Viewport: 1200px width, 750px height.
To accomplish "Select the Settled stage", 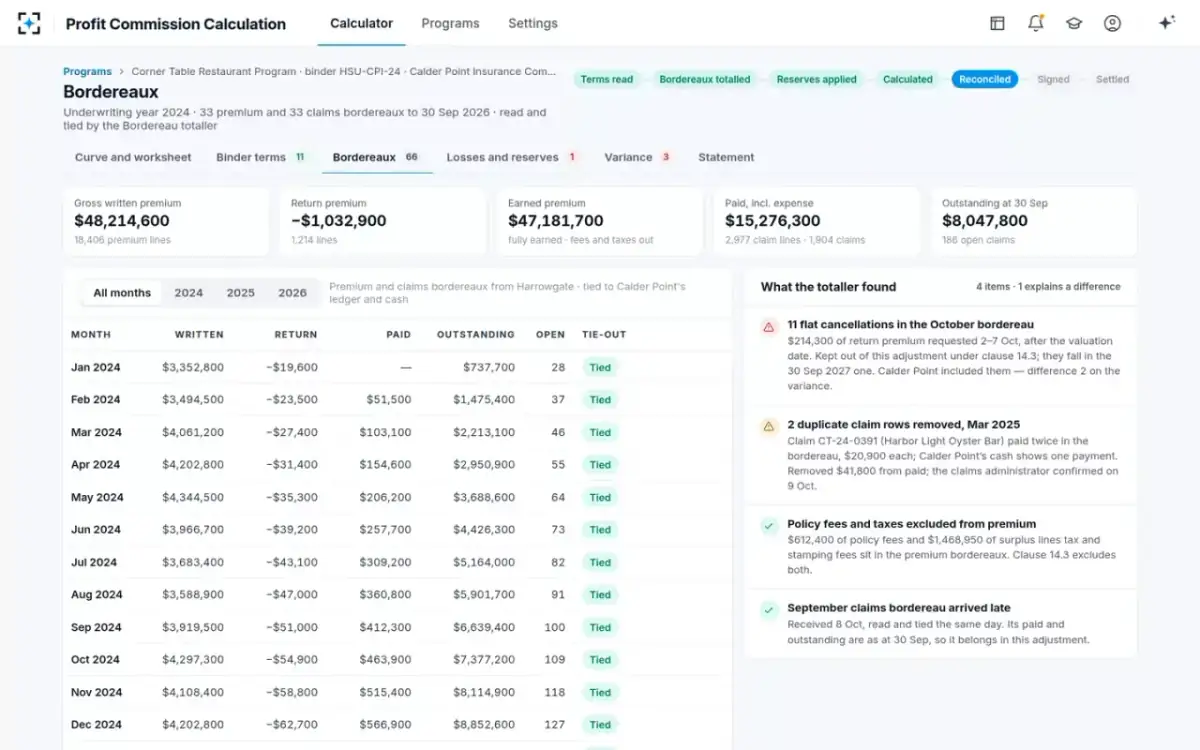I will pyautogui.click(x=1112, y=79).
